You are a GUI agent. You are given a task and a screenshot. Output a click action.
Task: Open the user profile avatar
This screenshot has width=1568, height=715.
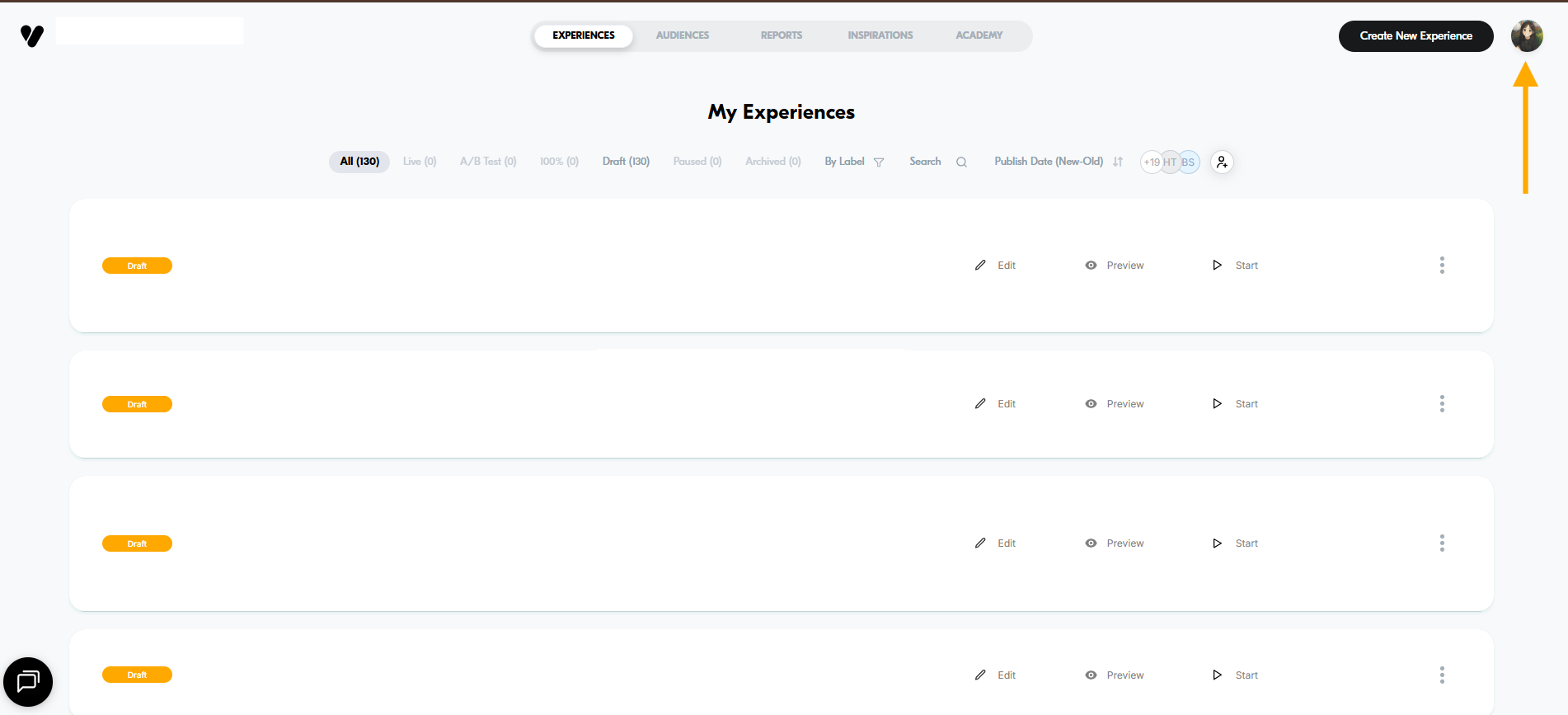[x=1526, y=36]
